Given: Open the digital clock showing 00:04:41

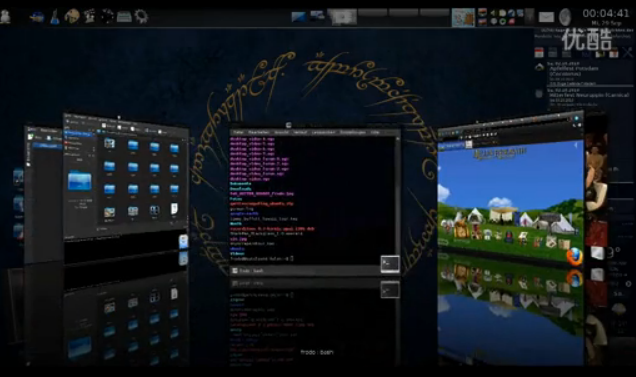Looking at the screenshot, I should coord(606,13).
